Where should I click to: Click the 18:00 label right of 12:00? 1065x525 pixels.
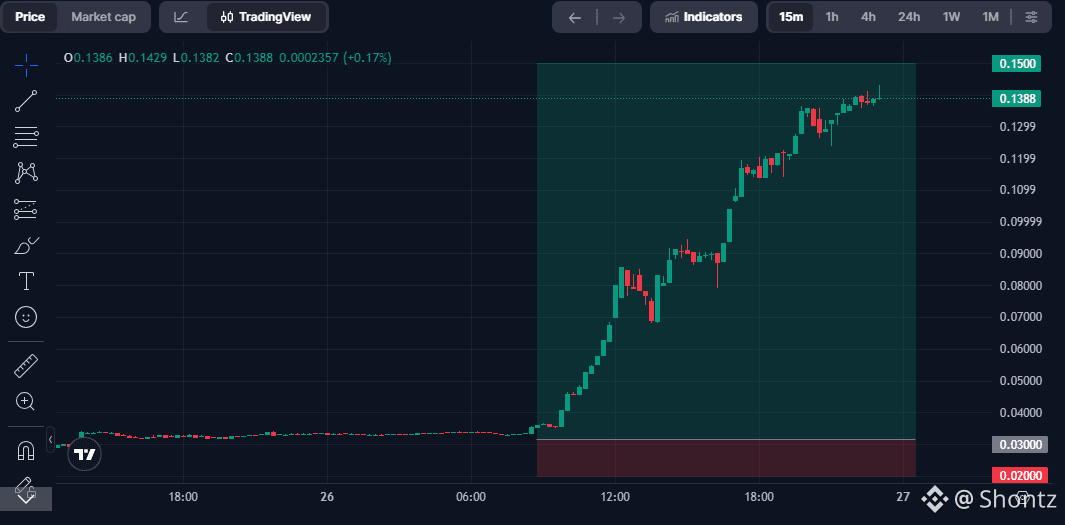click(759, 496)
